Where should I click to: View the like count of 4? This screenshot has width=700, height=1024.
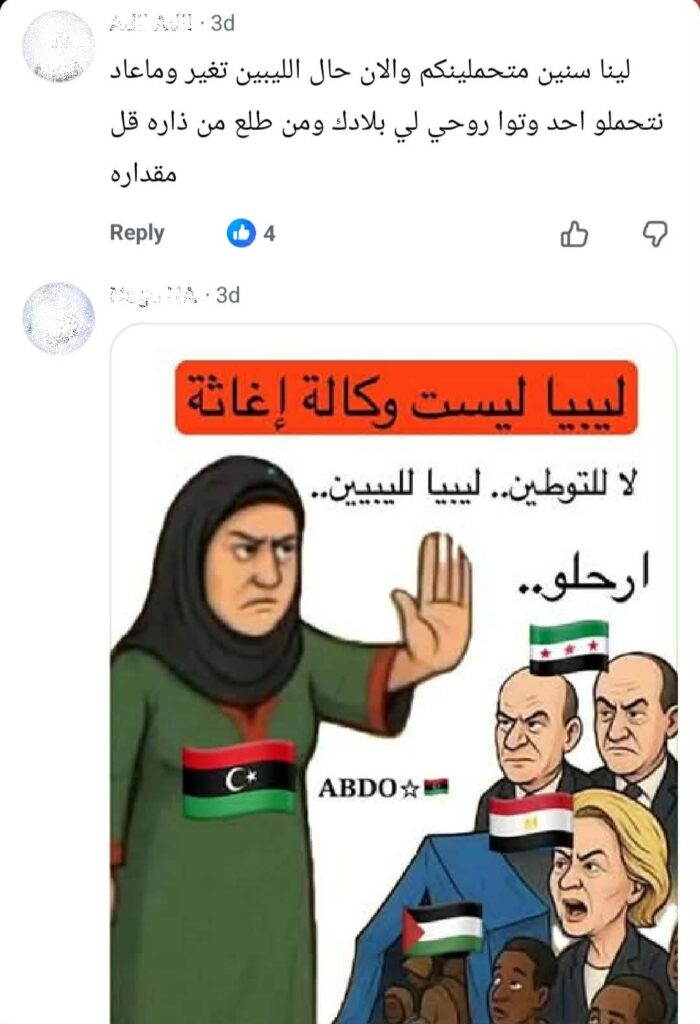[269, 233]
